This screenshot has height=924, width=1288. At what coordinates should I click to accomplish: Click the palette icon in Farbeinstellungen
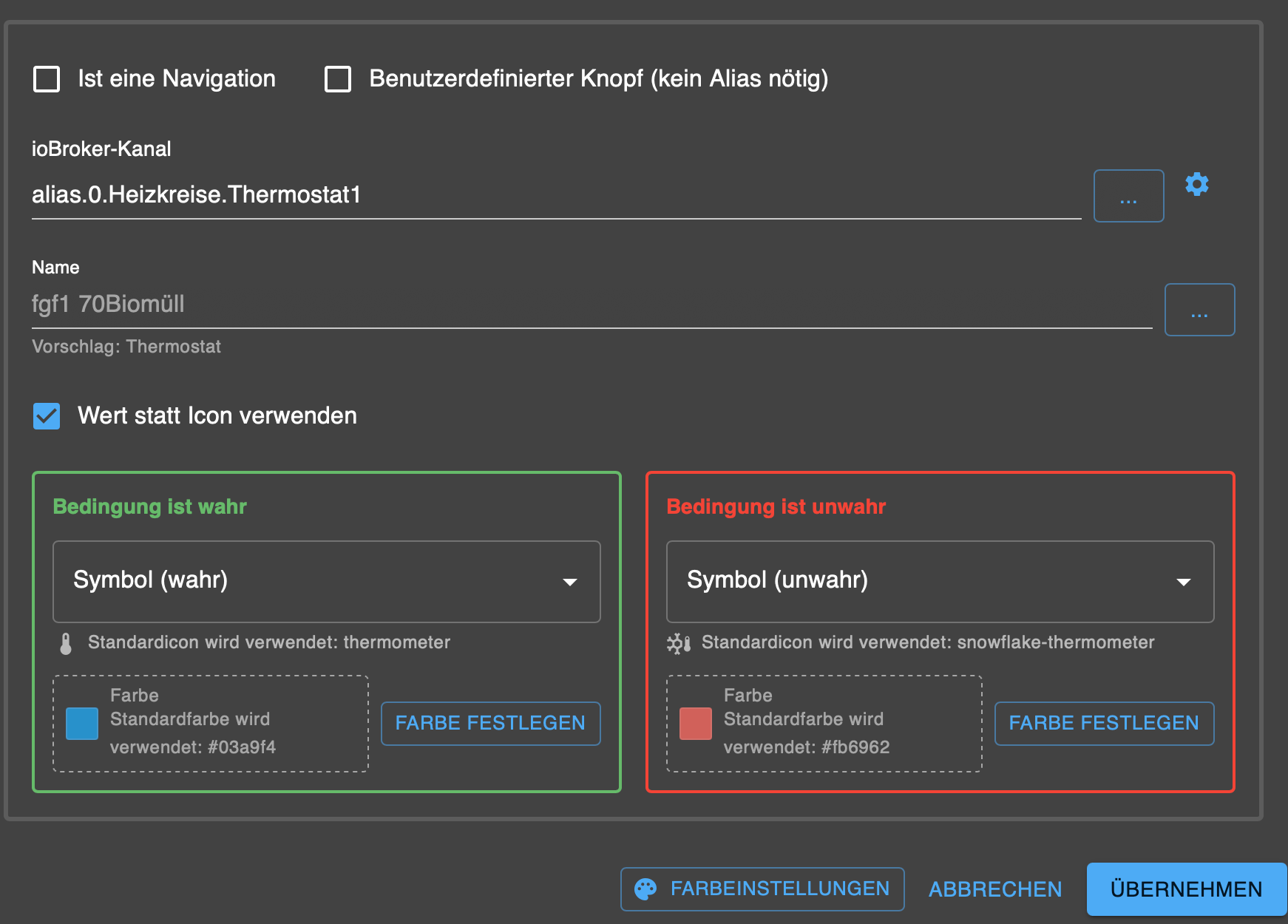pyautogui.click(x=645, y=889)
